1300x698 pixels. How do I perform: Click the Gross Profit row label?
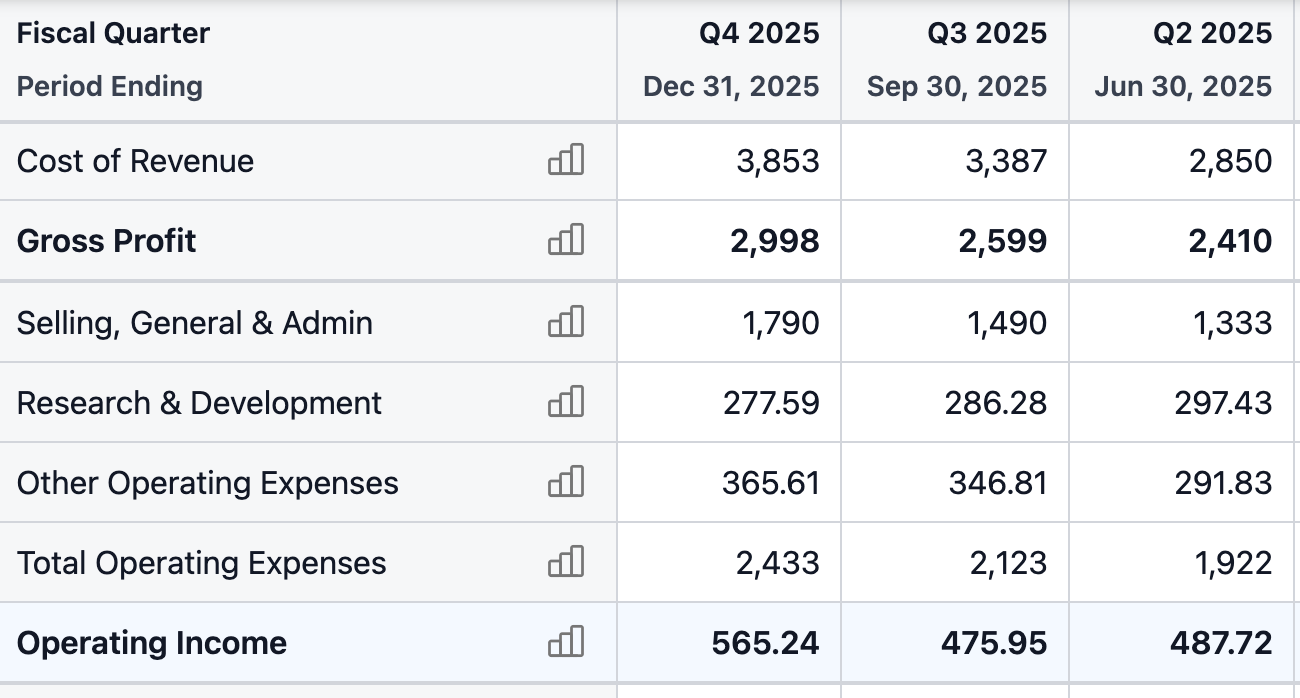click(107, 241)
